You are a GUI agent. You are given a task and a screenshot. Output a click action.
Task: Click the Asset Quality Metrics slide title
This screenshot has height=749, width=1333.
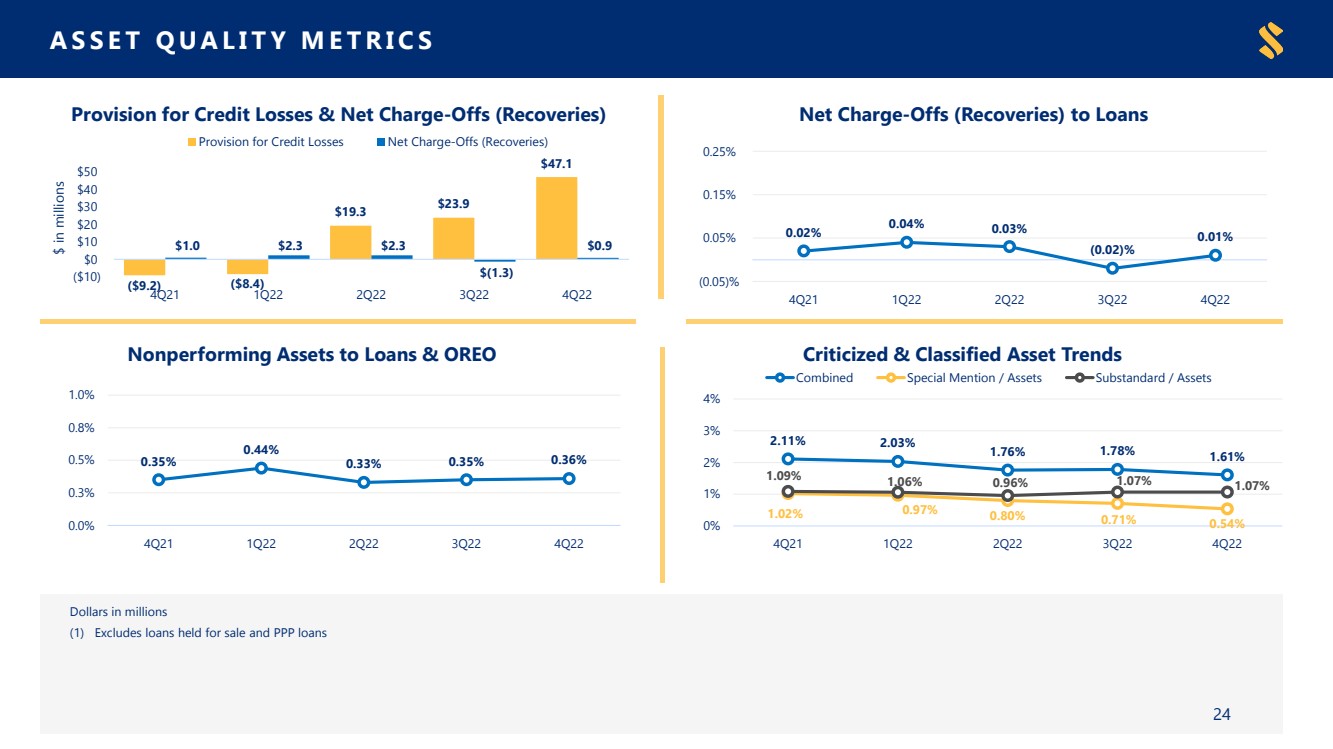pos(242,40)
